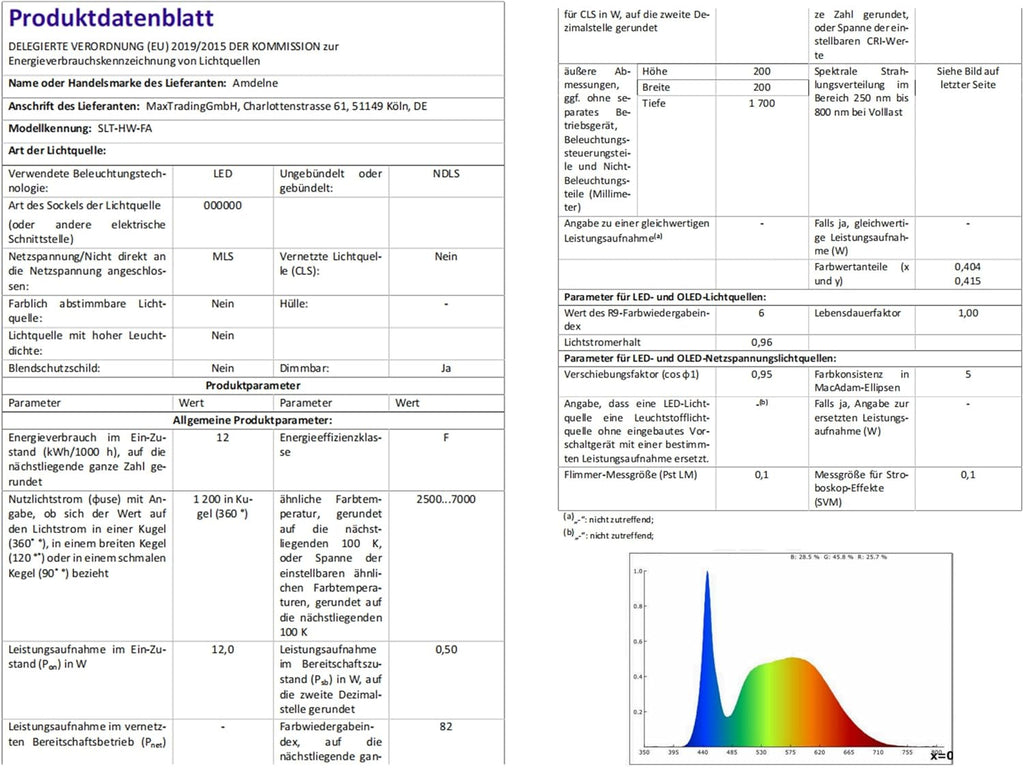Click the Produktdatenblatt title heading
Screen dimensions: 1024x768
[110, 19]
